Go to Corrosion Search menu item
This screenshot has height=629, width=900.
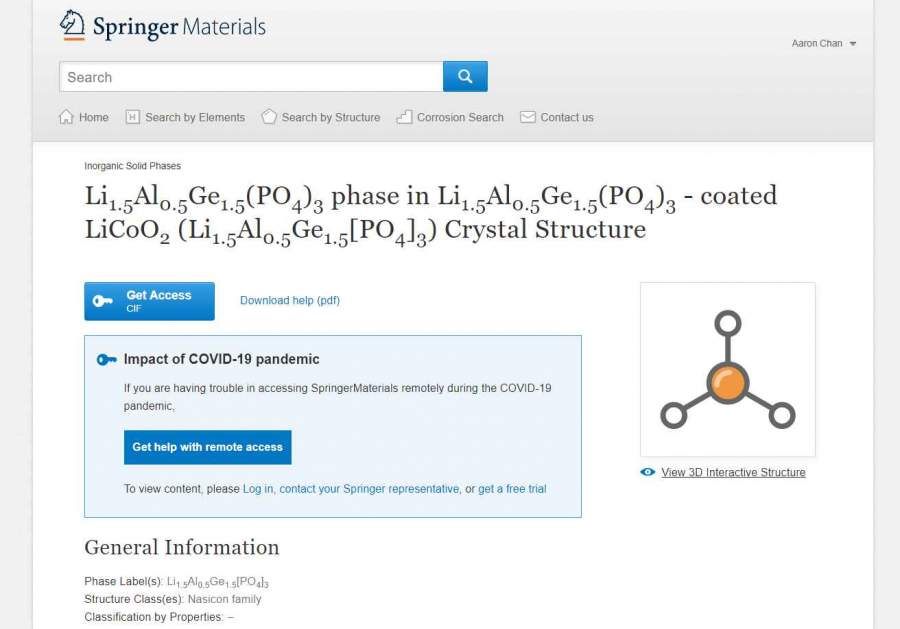(460, 117)
